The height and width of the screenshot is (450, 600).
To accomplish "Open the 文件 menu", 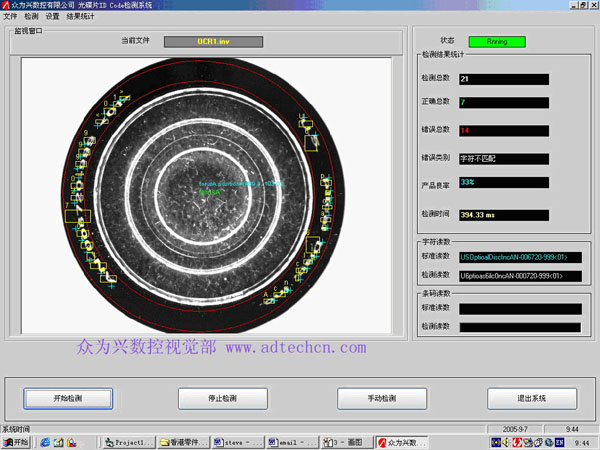I will click(10, 16).
